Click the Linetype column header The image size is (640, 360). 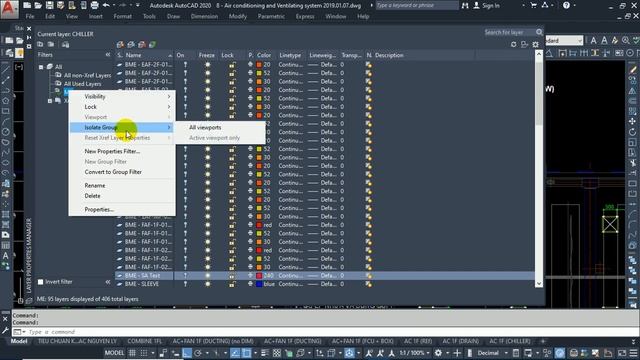tap(291, 55)
